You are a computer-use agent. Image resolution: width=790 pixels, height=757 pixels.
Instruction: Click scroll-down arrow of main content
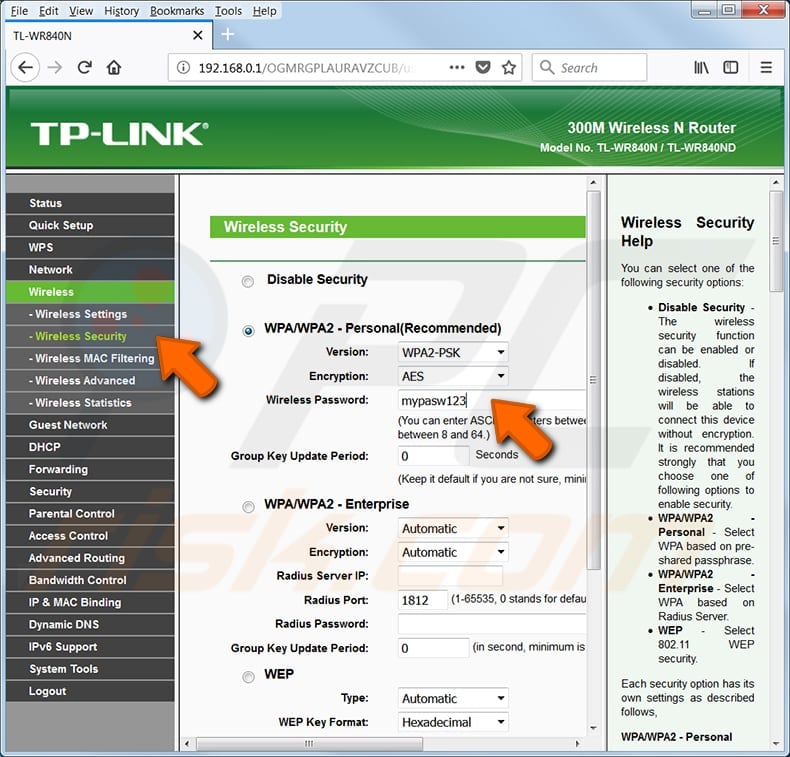coord(594,728)
